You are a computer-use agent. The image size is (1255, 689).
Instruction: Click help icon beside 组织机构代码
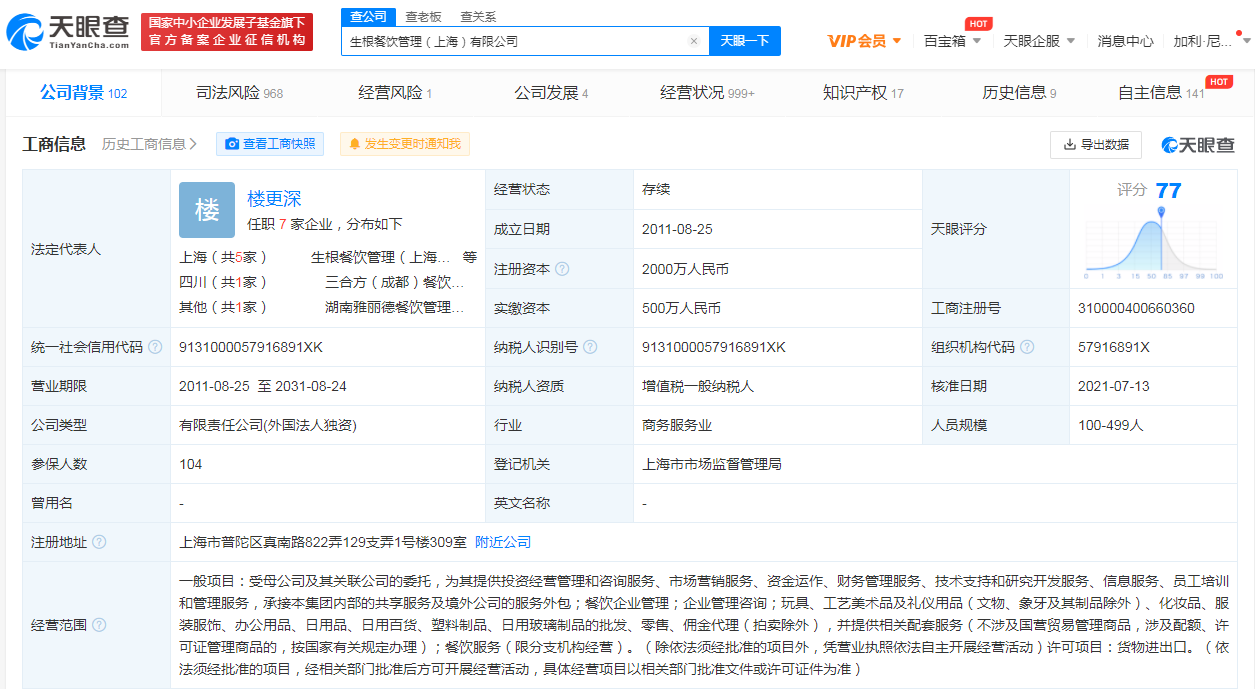coord(1027,347)
